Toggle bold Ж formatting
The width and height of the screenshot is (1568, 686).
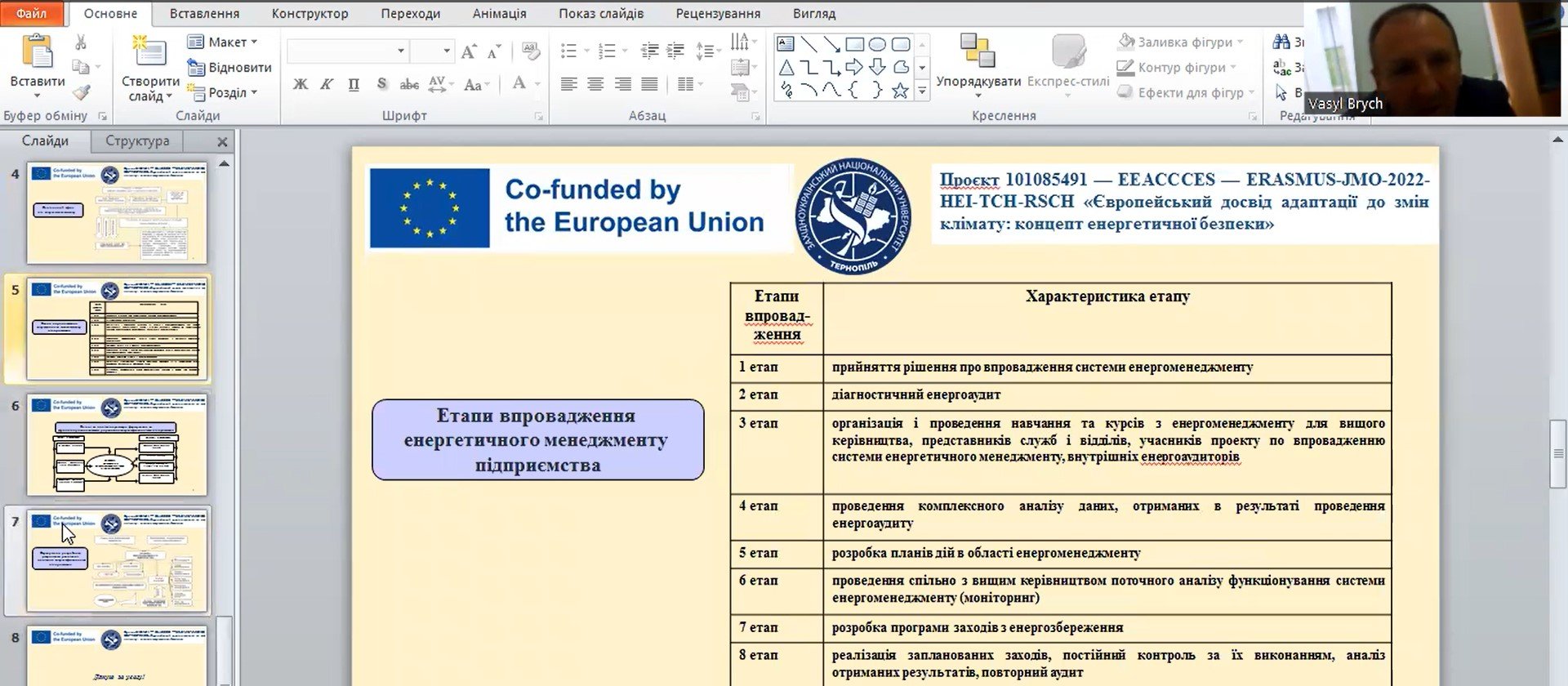(301, 84)
